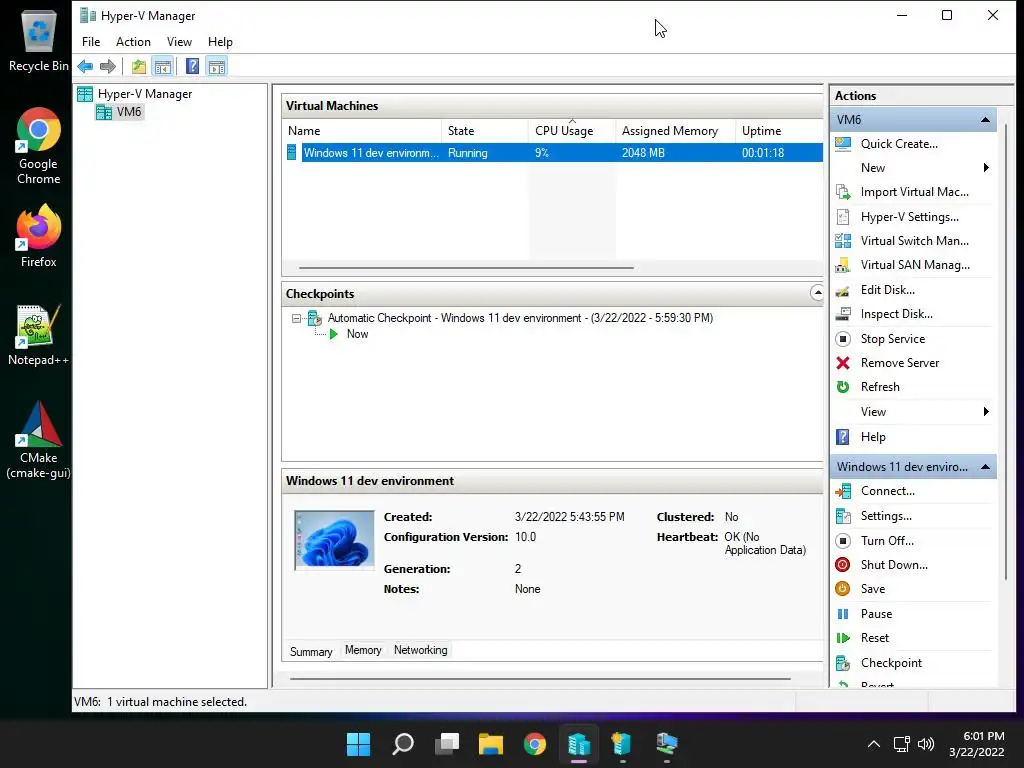1024x768 pixels.
Task: Open Firefox desktop shortcut
Action: point(39,236)
